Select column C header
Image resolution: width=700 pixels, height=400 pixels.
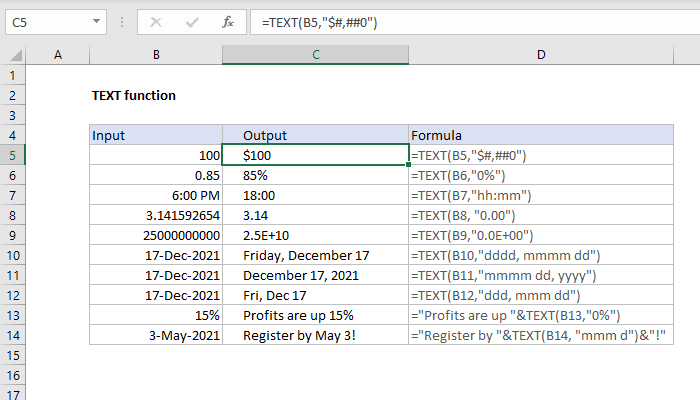click(315, 54)
